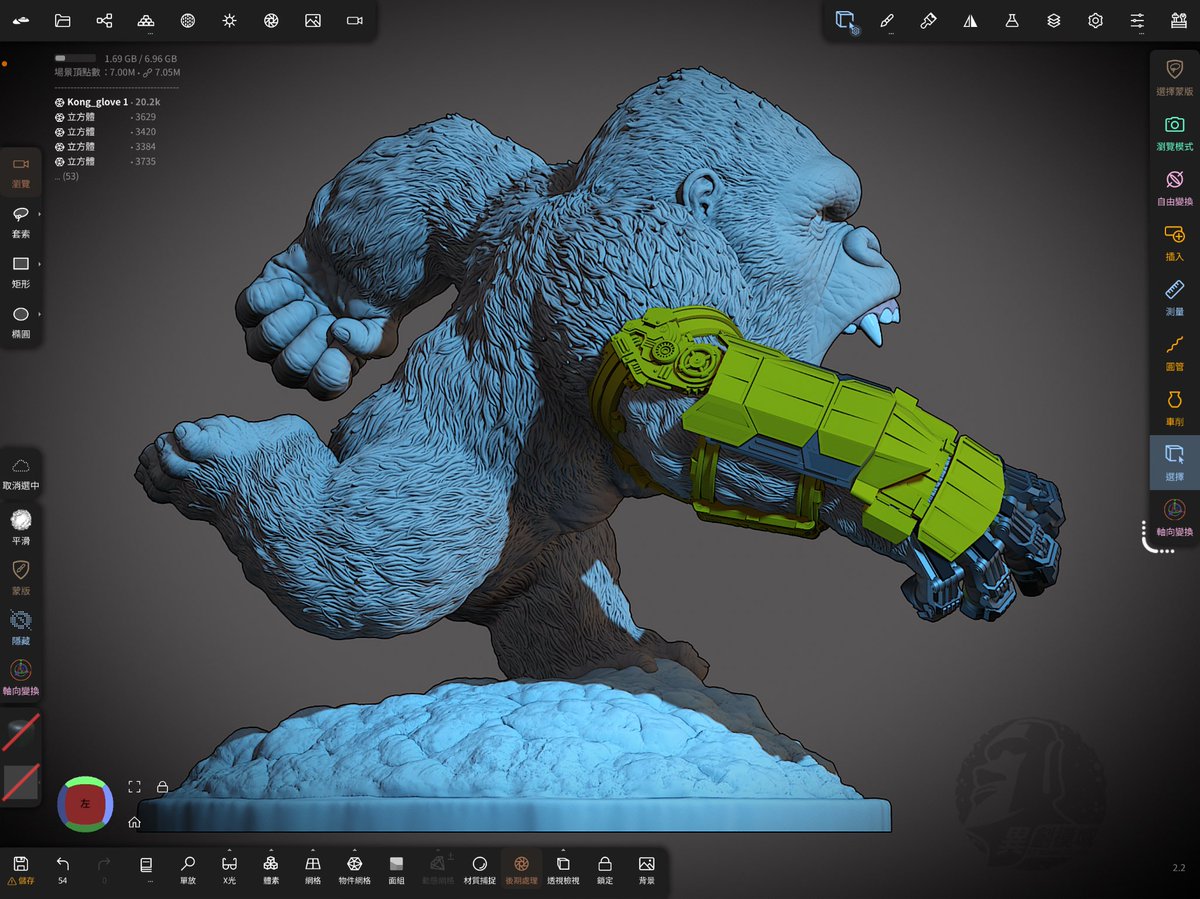Open the gear settings menu
Image resolution: width=1200 pixels, height=899 pixels.
coord(1095,20)
